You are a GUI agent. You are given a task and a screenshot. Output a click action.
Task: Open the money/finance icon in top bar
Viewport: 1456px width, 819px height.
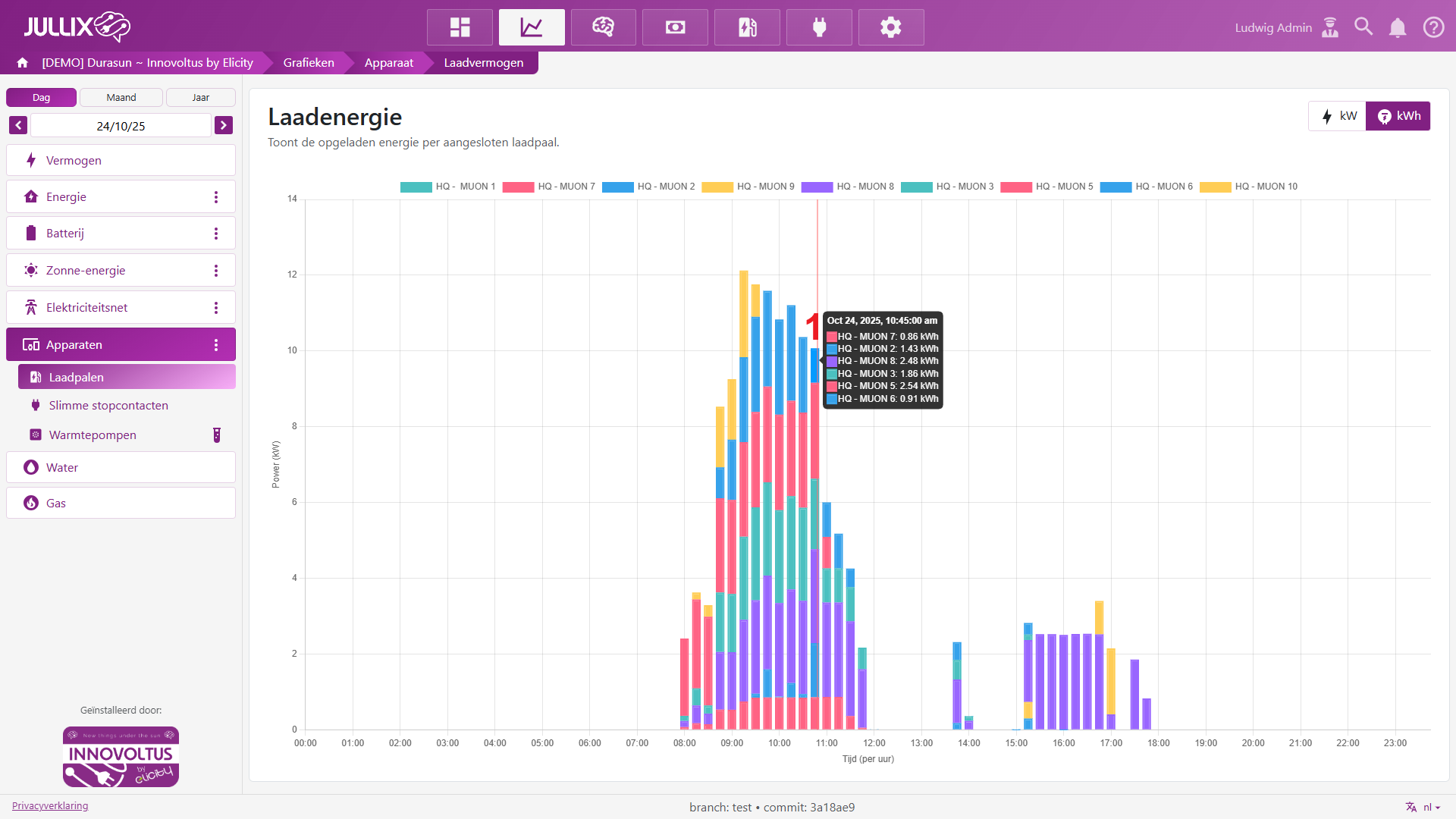(x=675, y=27)
